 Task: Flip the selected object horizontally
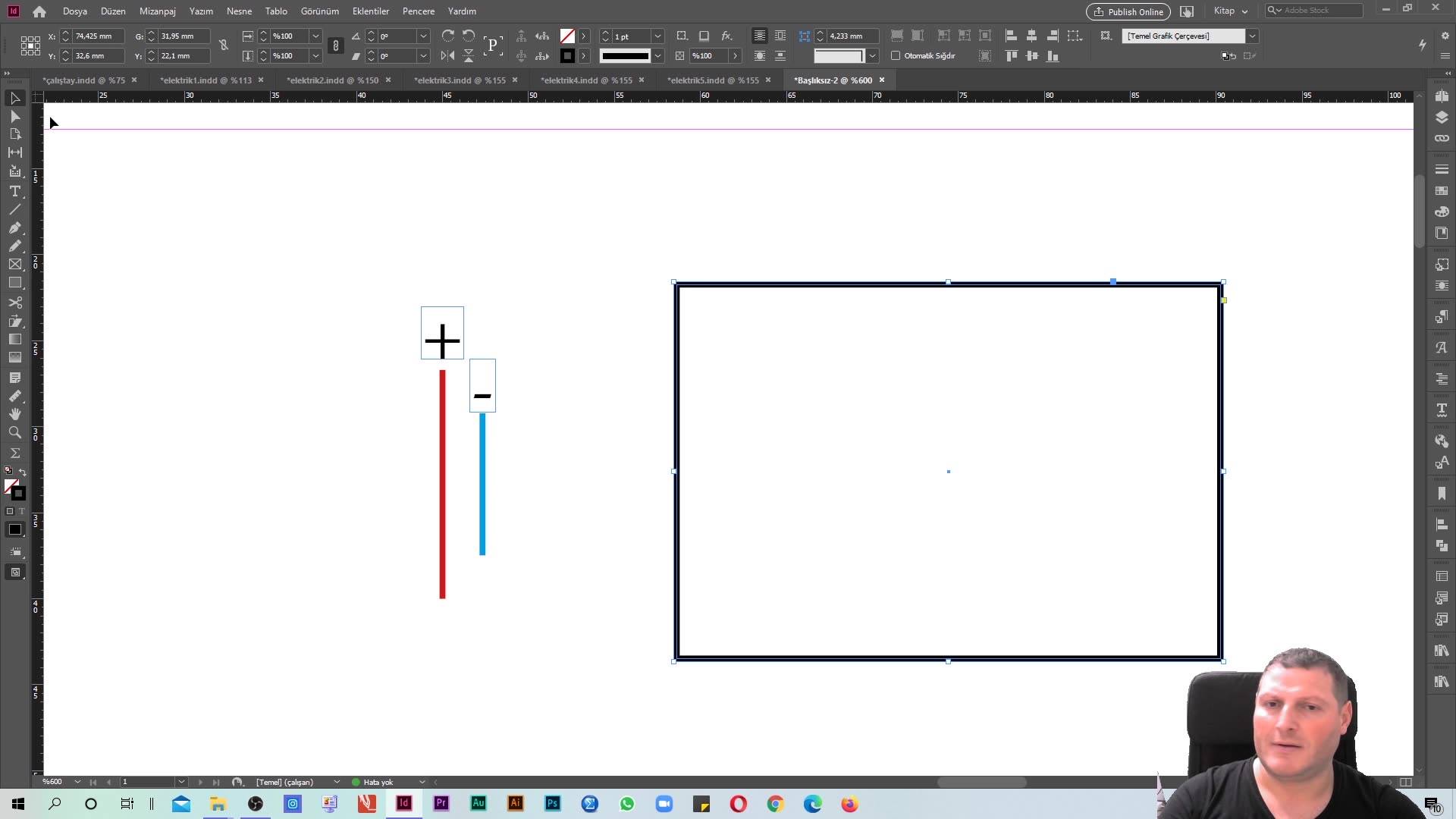pos(448,55)
